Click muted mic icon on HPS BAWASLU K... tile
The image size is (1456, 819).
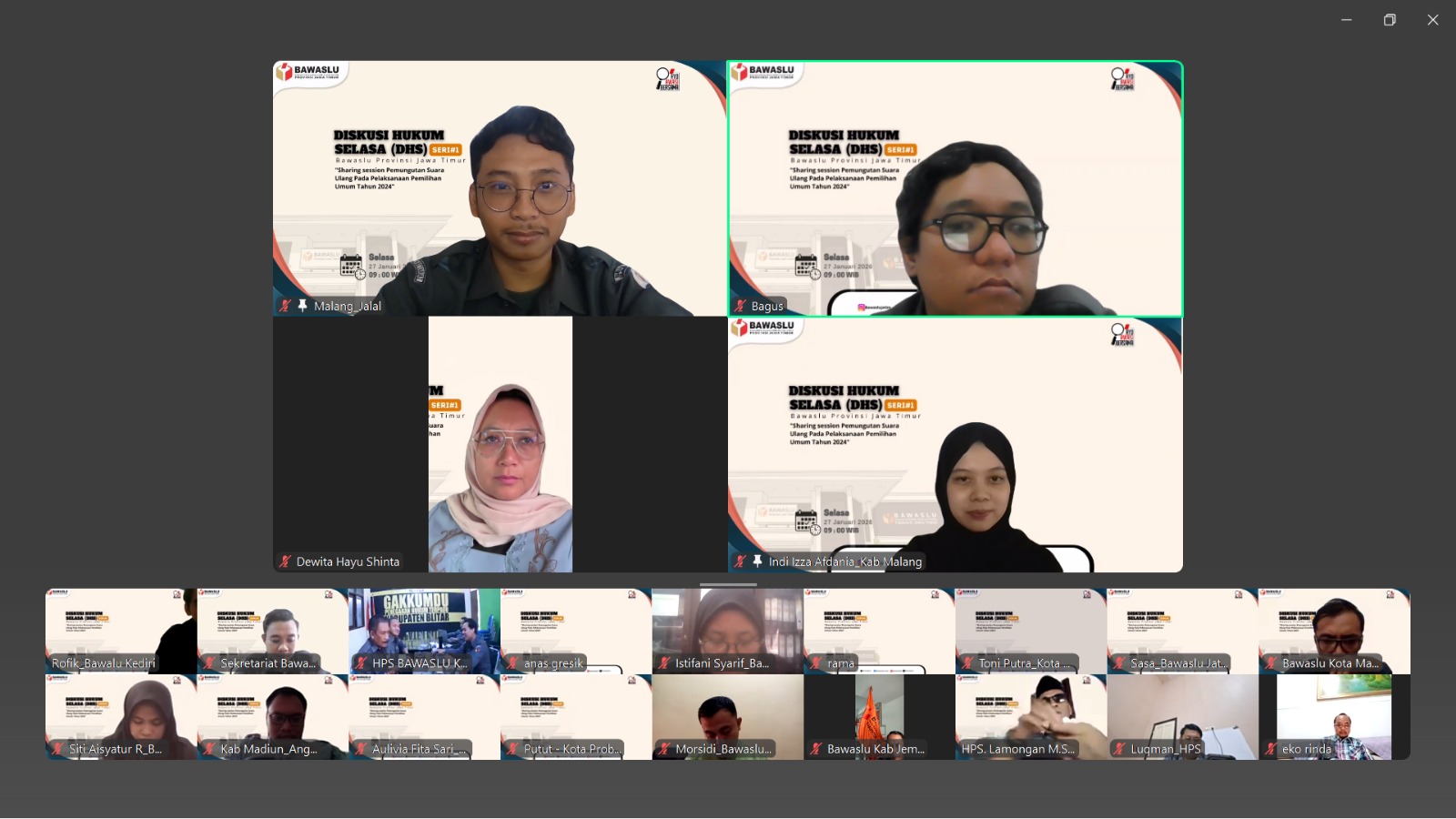click(361, 663)
